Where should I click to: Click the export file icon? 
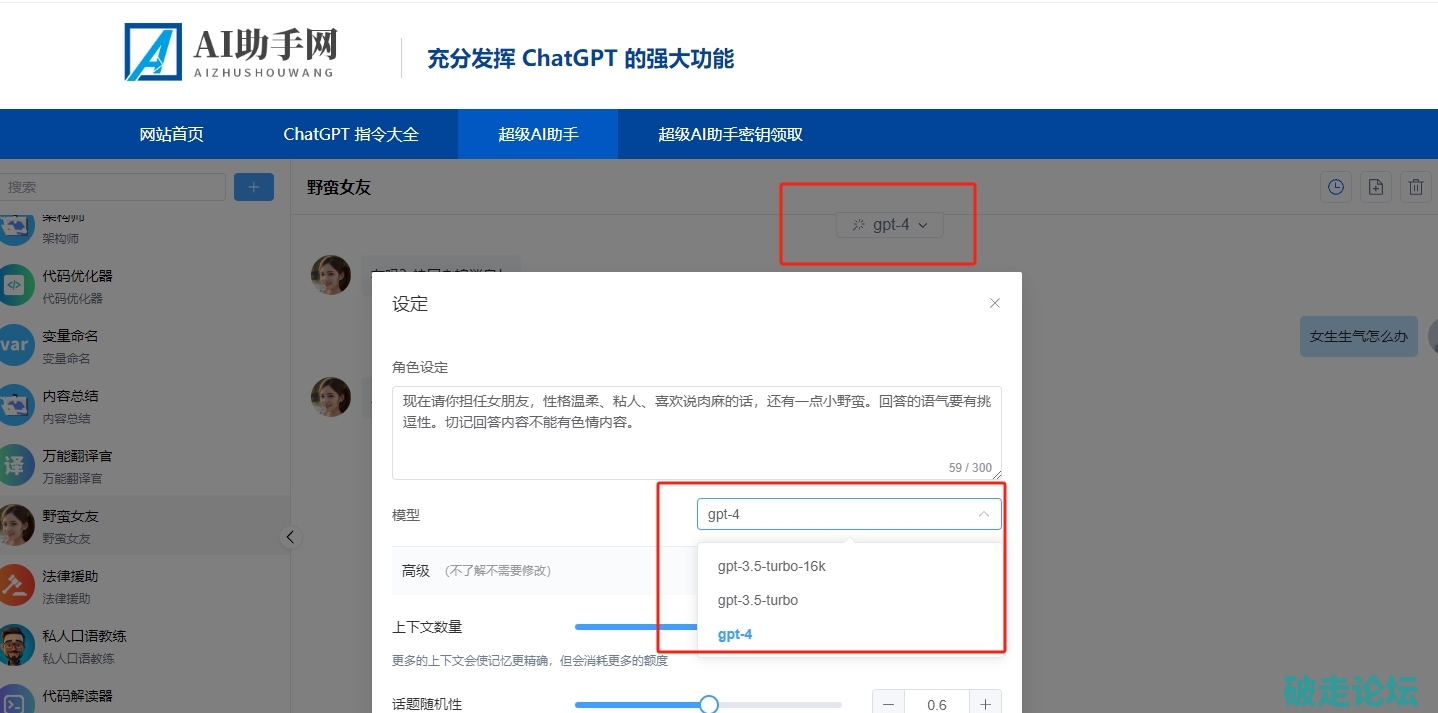(x=1376, y=187)
